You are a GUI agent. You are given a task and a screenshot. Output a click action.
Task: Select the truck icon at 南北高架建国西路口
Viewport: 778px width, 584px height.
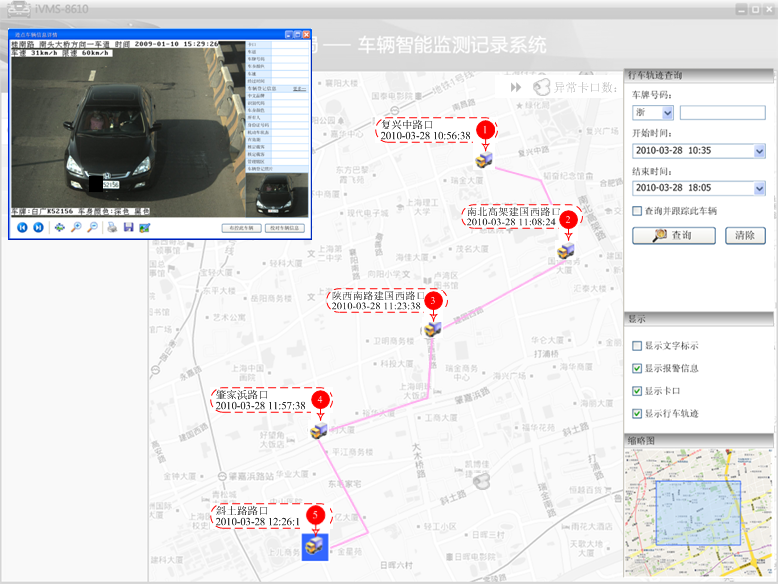(x=566, y=251)
